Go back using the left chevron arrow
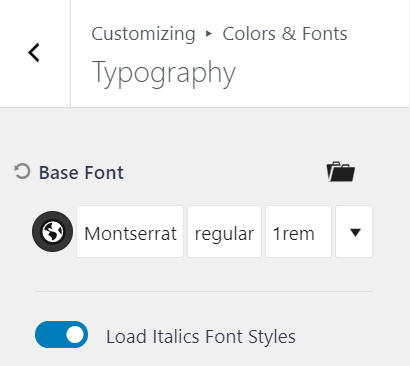Image resolution: width=410 pixels, height=366 pixels. pos(34,53)
